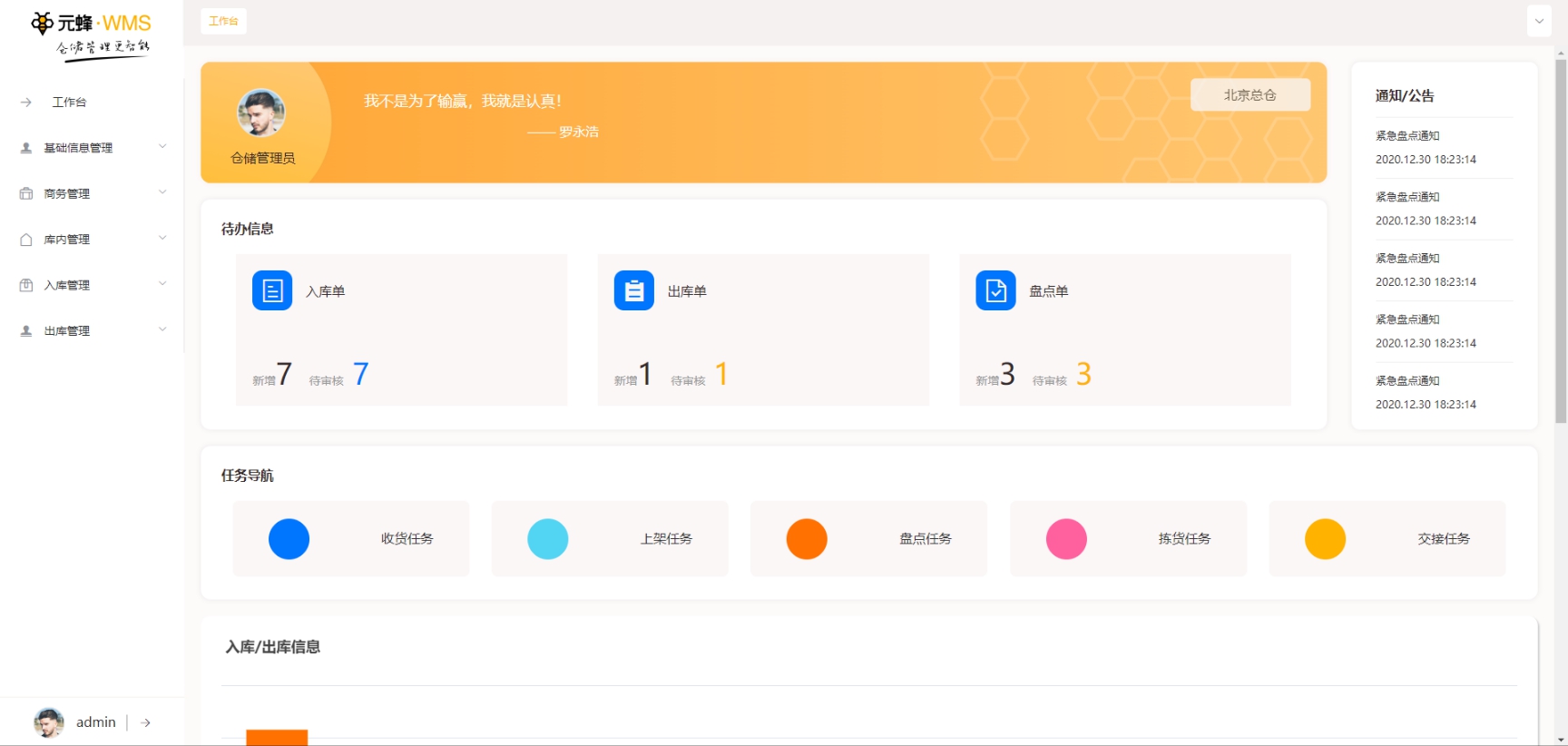The height and width of the screenshot is (746, 1568).
Task: Click the orange 出库单 待审核 count 1
Action: 721,373
